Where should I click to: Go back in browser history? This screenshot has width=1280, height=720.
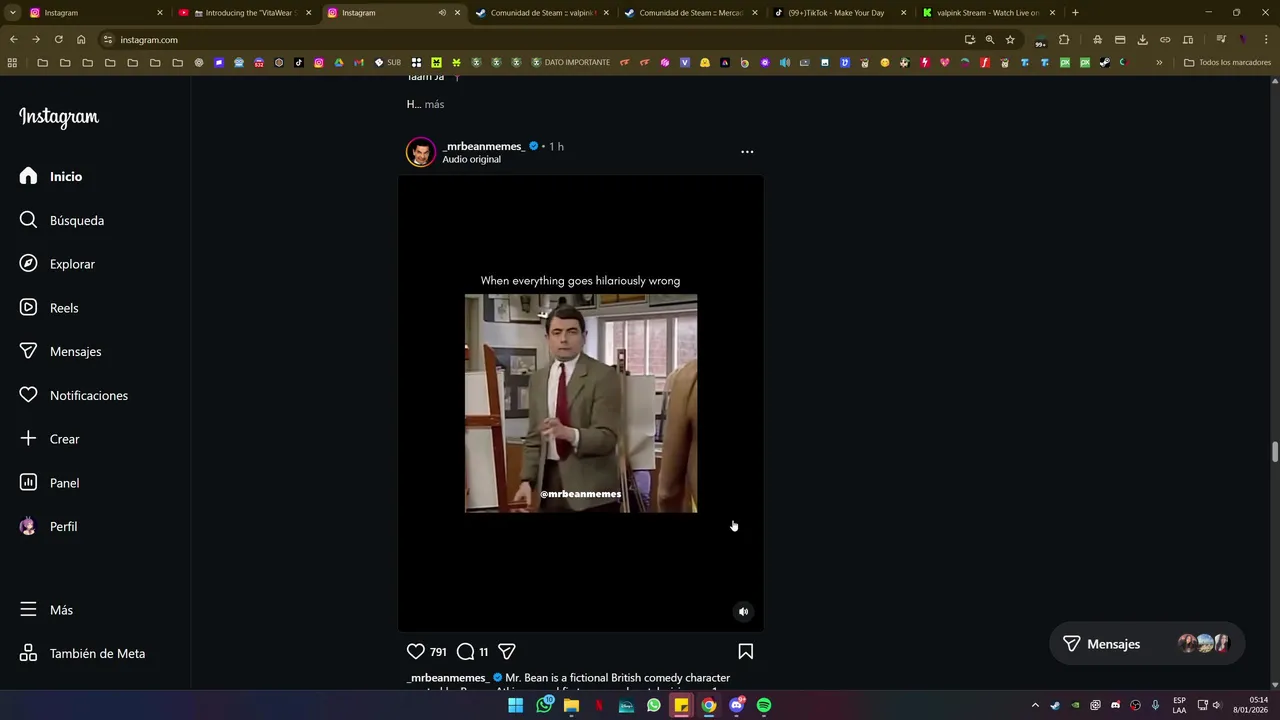(13, 40)
